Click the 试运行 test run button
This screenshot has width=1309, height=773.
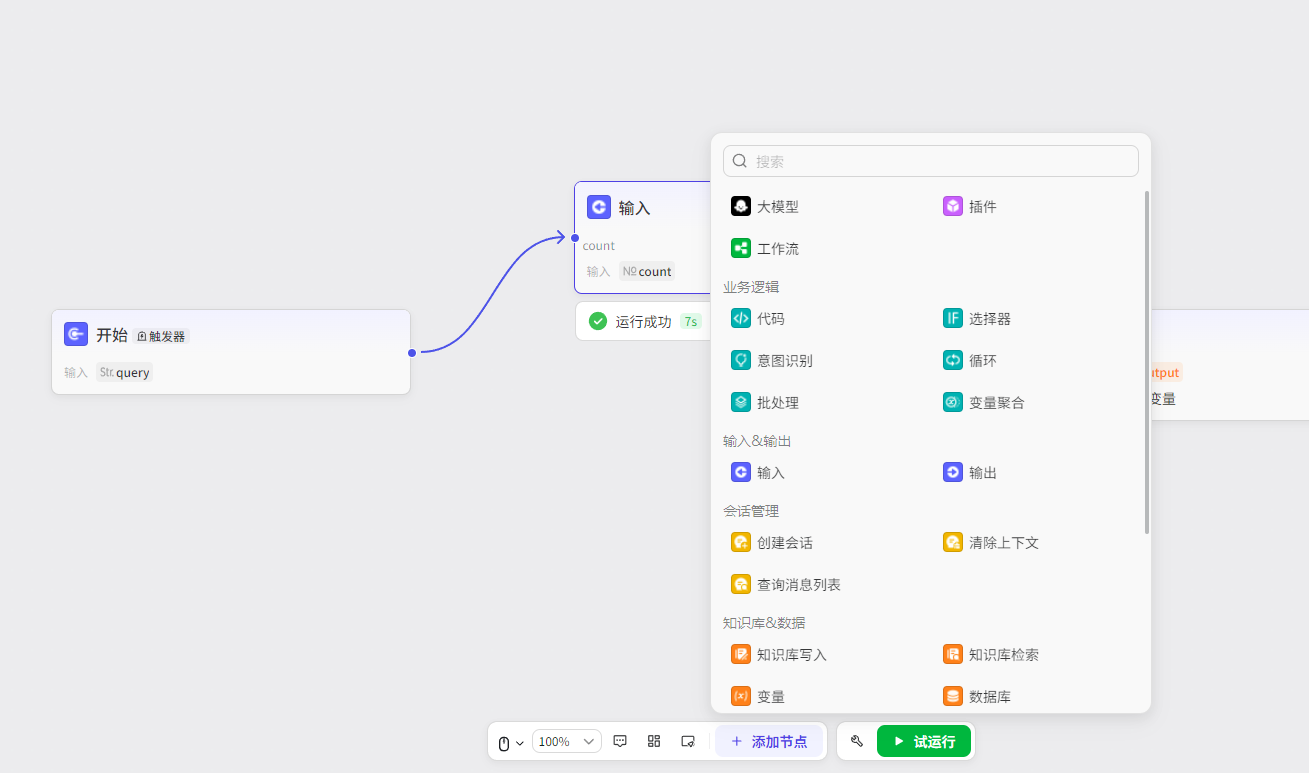click(x=923, y=741)
